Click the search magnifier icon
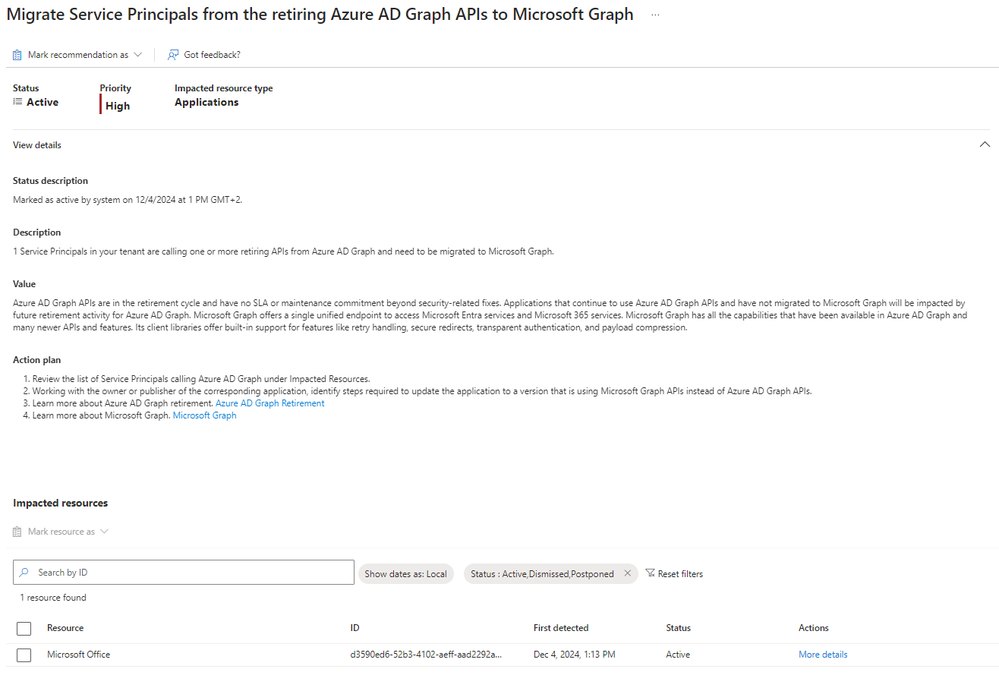Screen dimensions: 999x673 pos(24,572)
